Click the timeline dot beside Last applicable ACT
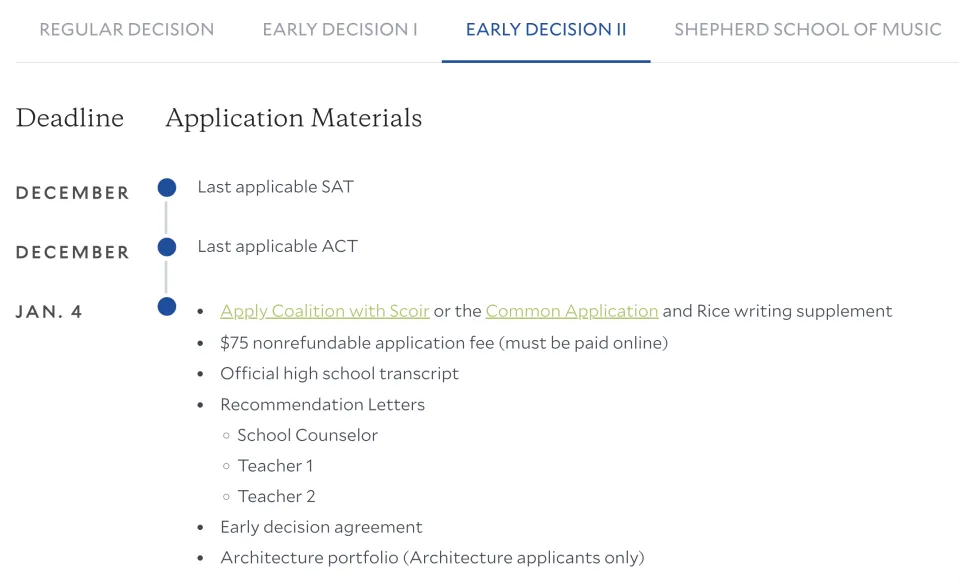The image size is (959, 586). click(x=167, y=247)
